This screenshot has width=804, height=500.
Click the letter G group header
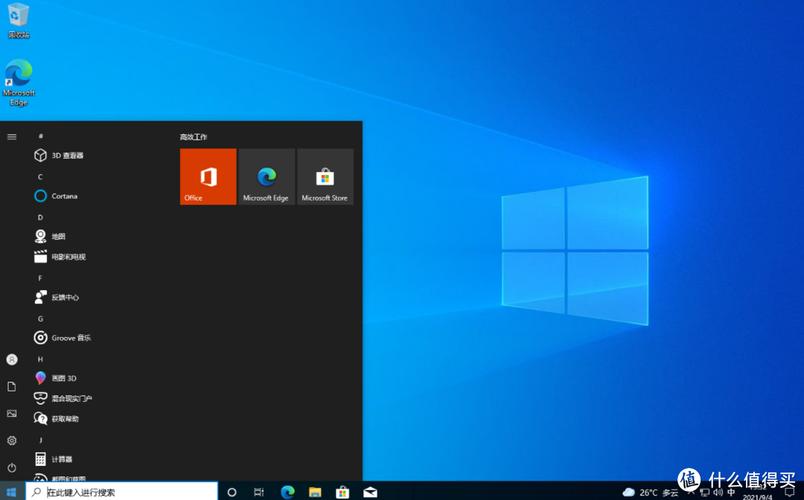tap(40, 318)
